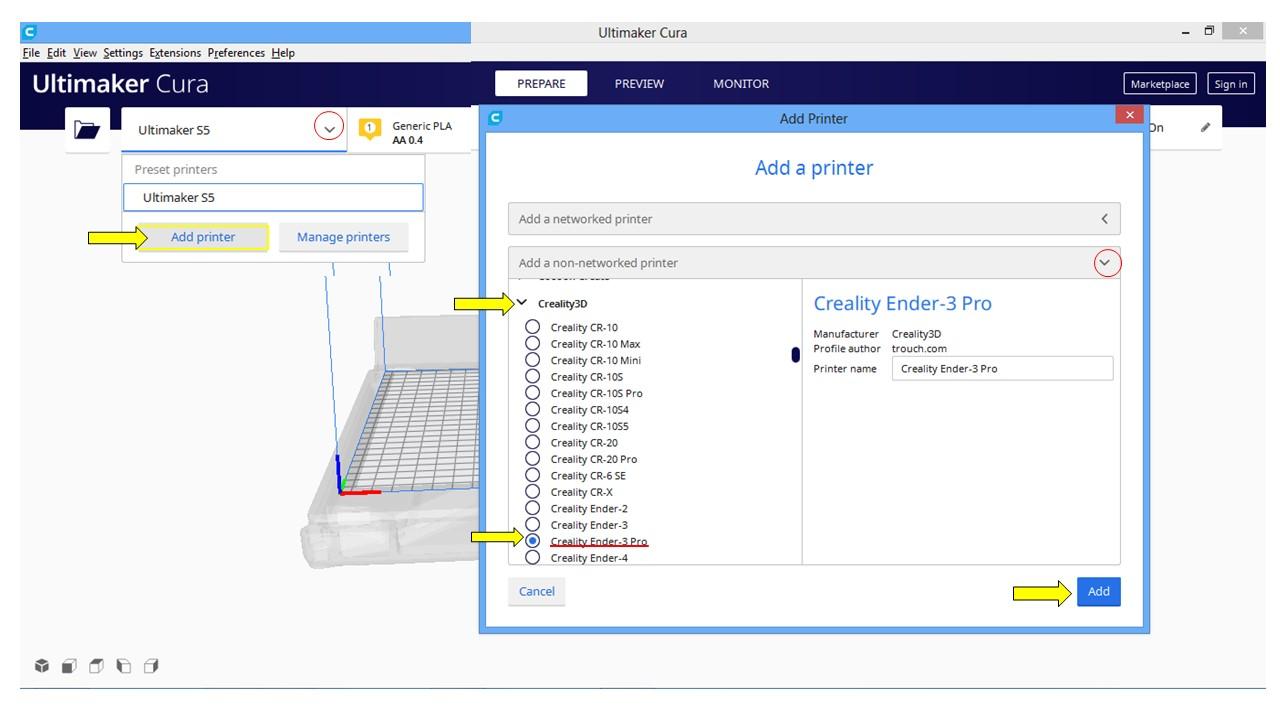
Task: Select the 3D view camera icon
Action: point(42,666)
